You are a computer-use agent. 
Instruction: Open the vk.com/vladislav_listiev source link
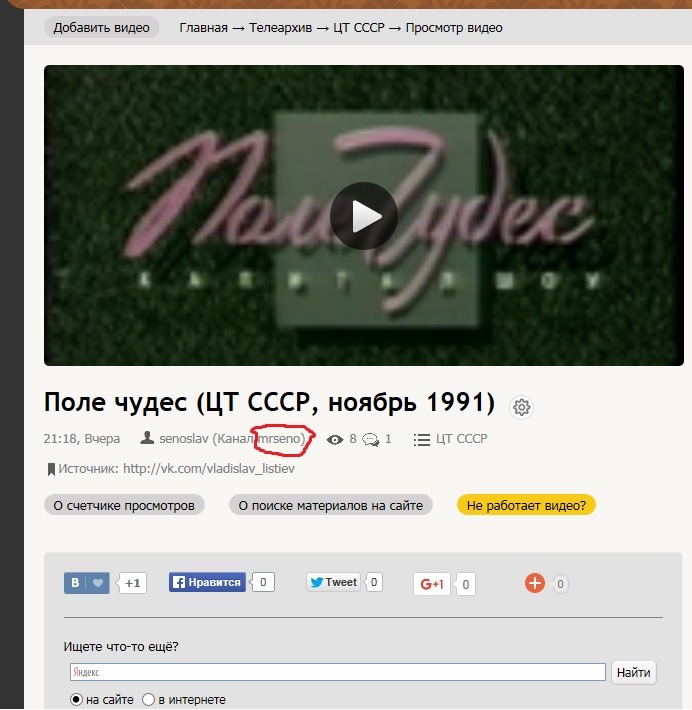tap(209, 468)
